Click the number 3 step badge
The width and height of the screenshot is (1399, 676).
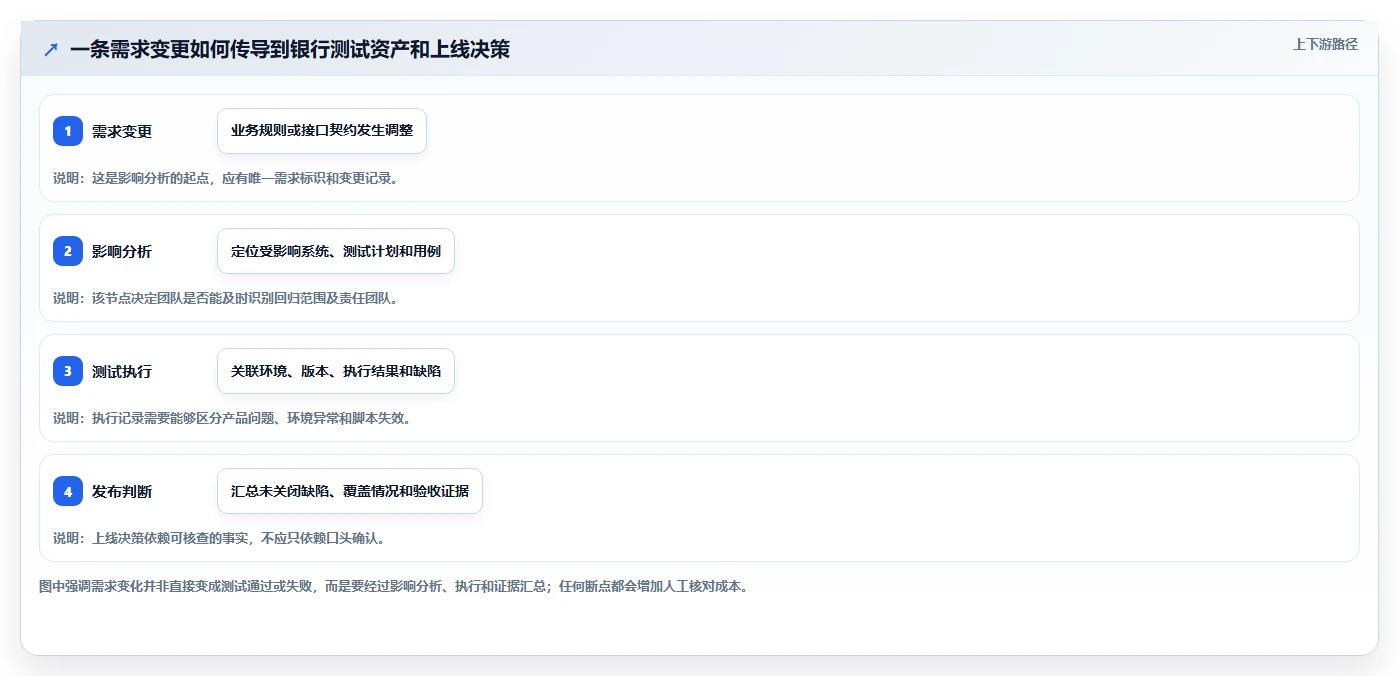[x=68, y=371]
